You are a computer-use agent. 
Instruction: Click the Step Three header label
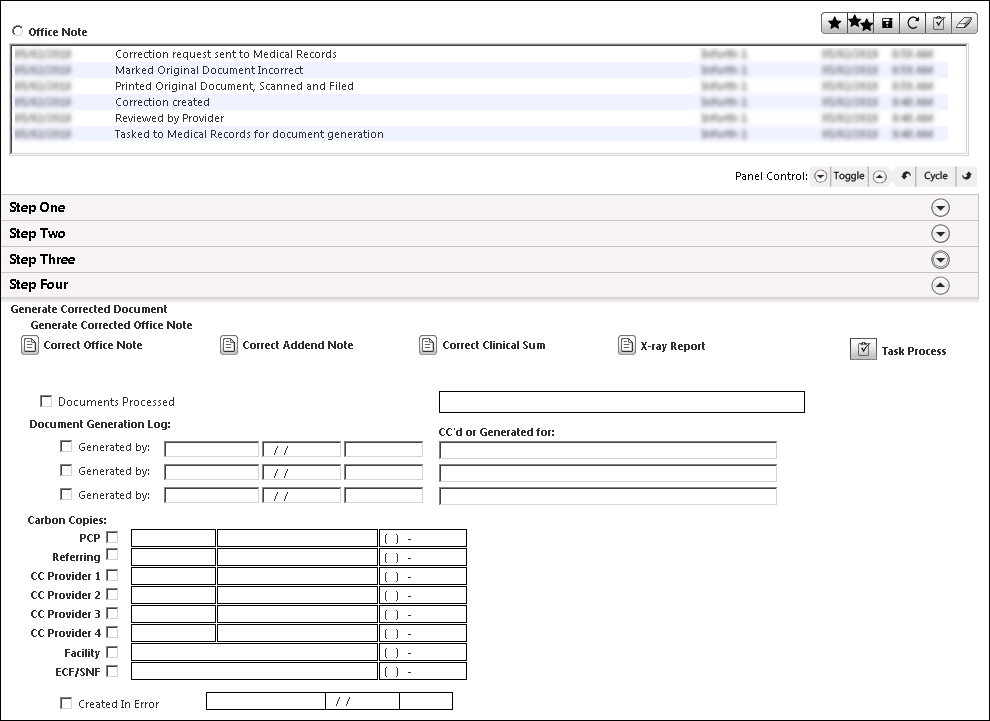[x=42, y=259]
